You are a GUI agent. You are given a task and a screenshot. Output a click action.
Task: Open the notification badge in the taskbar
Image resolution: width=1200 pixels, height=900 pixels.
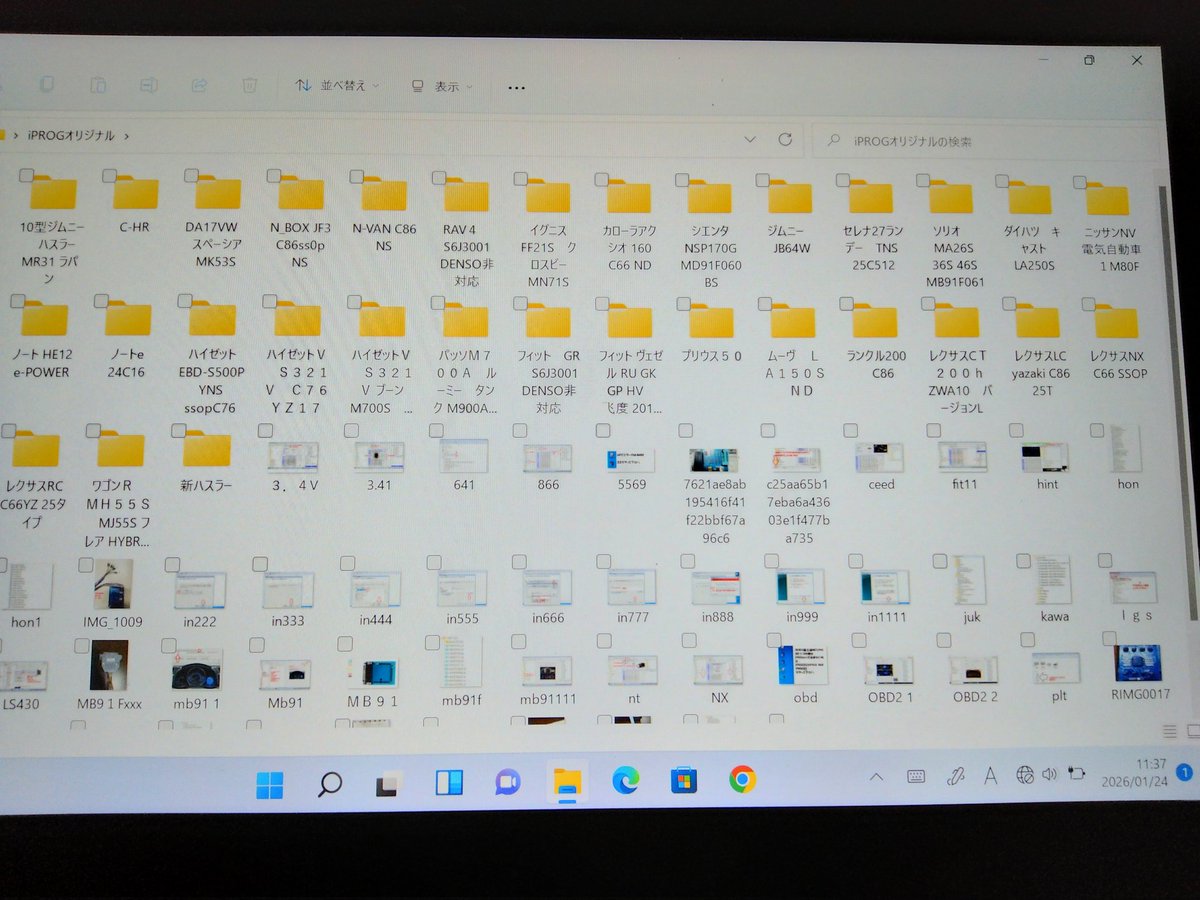tap(1185, 772)
